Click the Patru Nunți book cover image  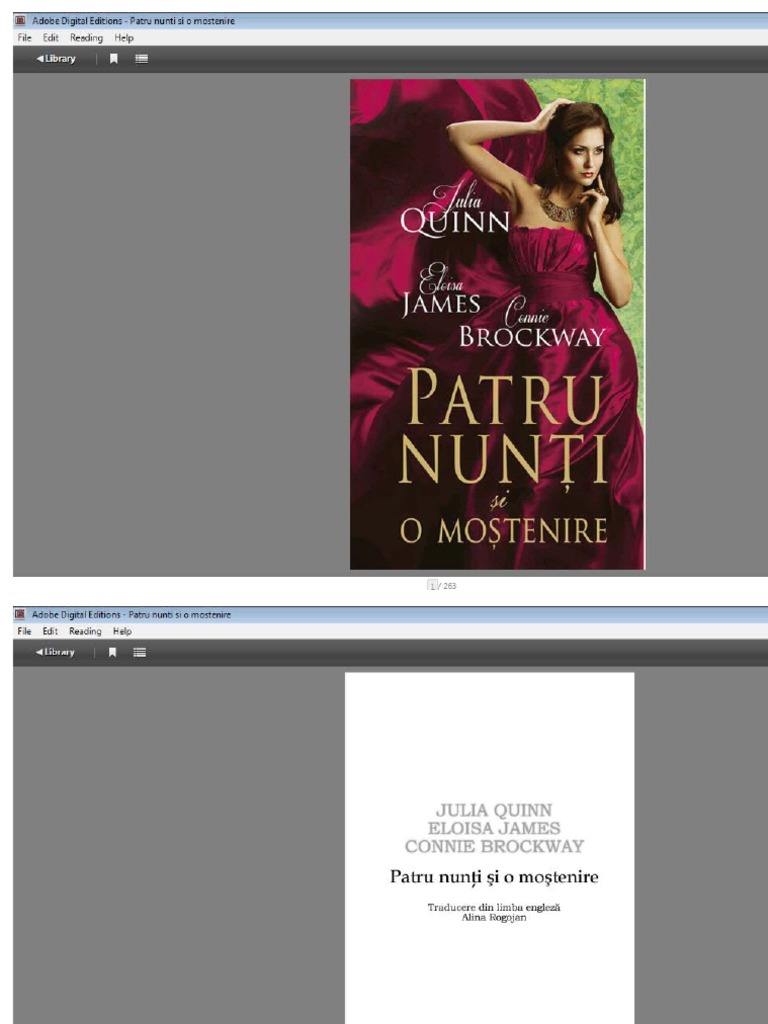[498, 325]
